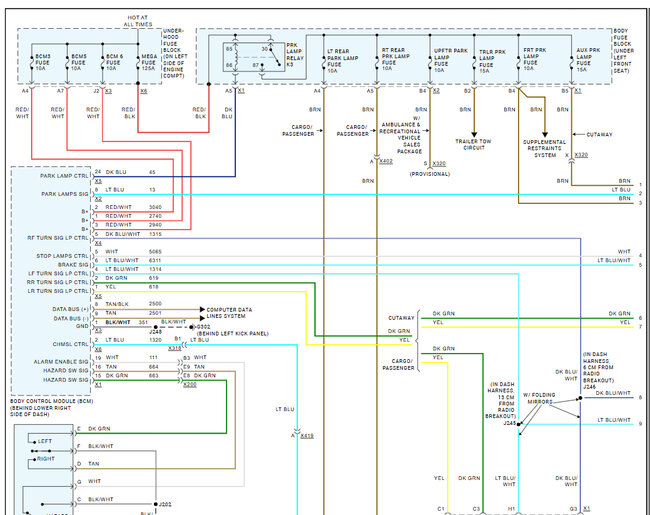Click the CHMSL CTRL pin label
This screenshot has width=650, height=515.
[x=70, y=344]
